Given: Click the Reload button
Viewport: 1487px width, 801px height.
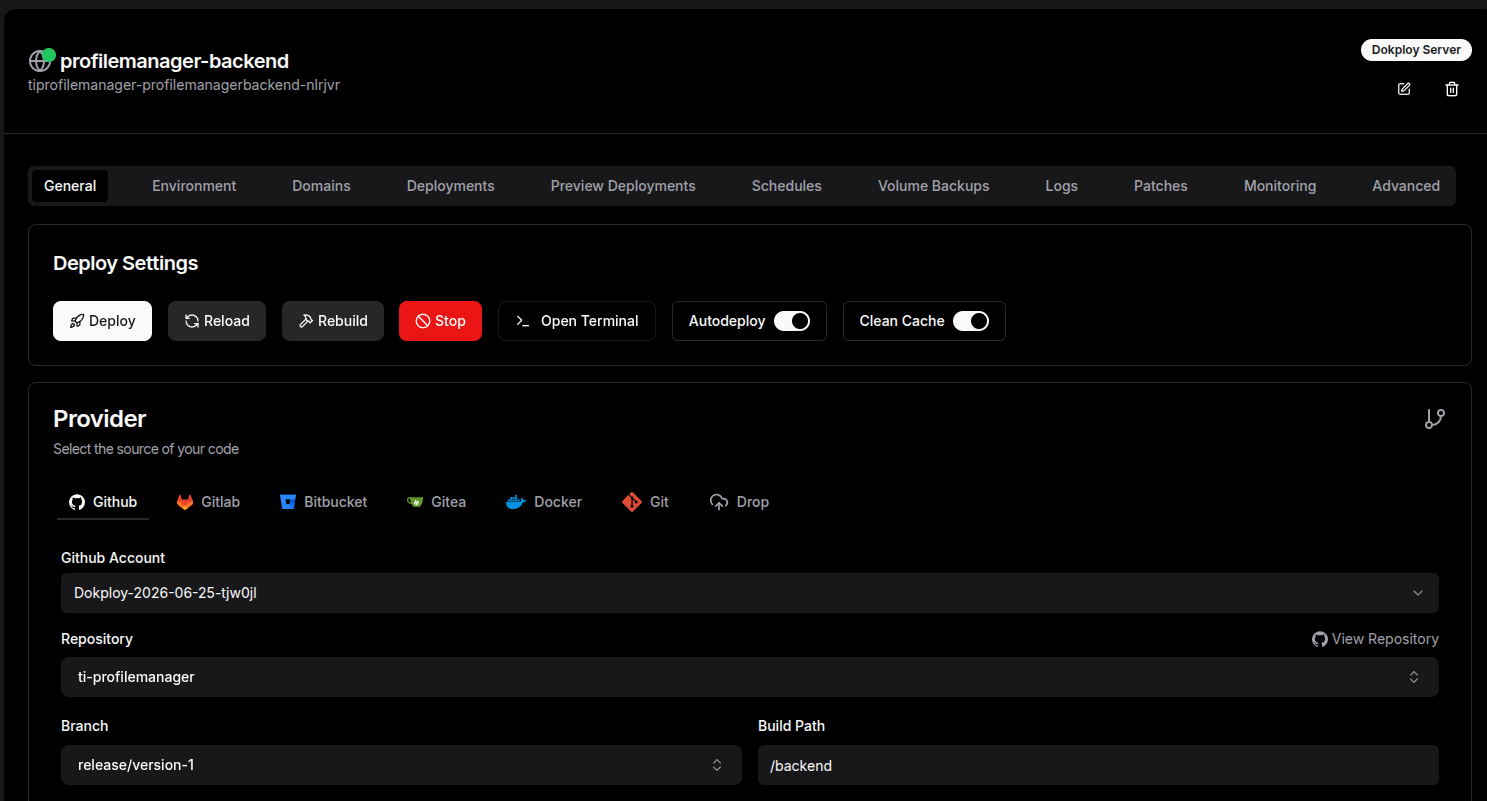Looking at the screenshot, I should (x=217, y=321).
